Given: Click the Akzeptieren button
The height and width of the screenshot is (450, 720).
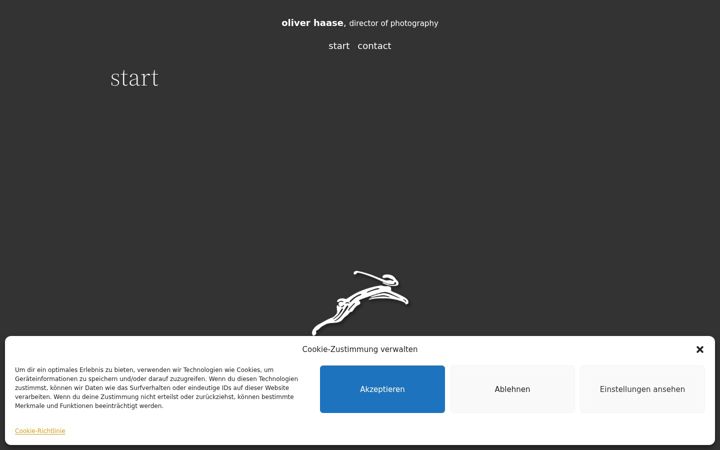Looking at the screenshot, I should tap(382, 389).
